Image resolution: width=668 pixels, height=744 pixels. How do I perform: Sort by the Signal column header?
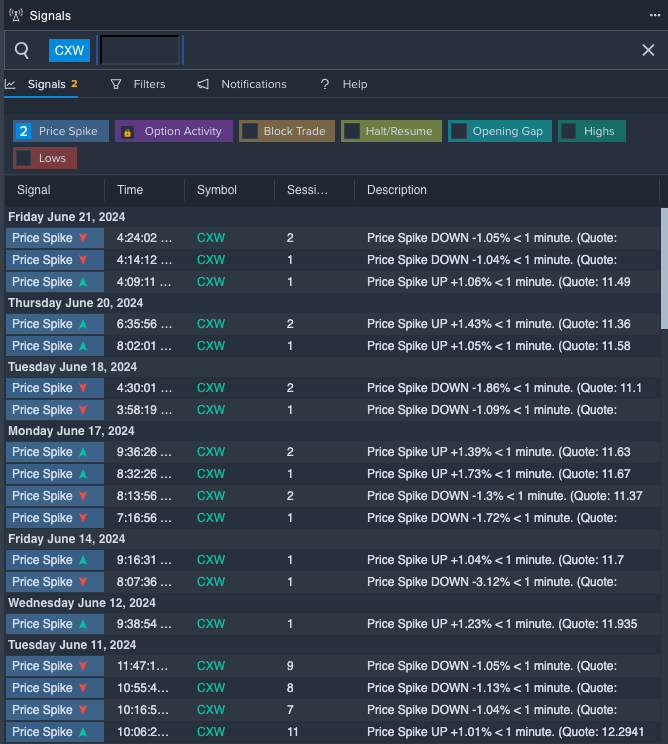click(x=34, y=190)
